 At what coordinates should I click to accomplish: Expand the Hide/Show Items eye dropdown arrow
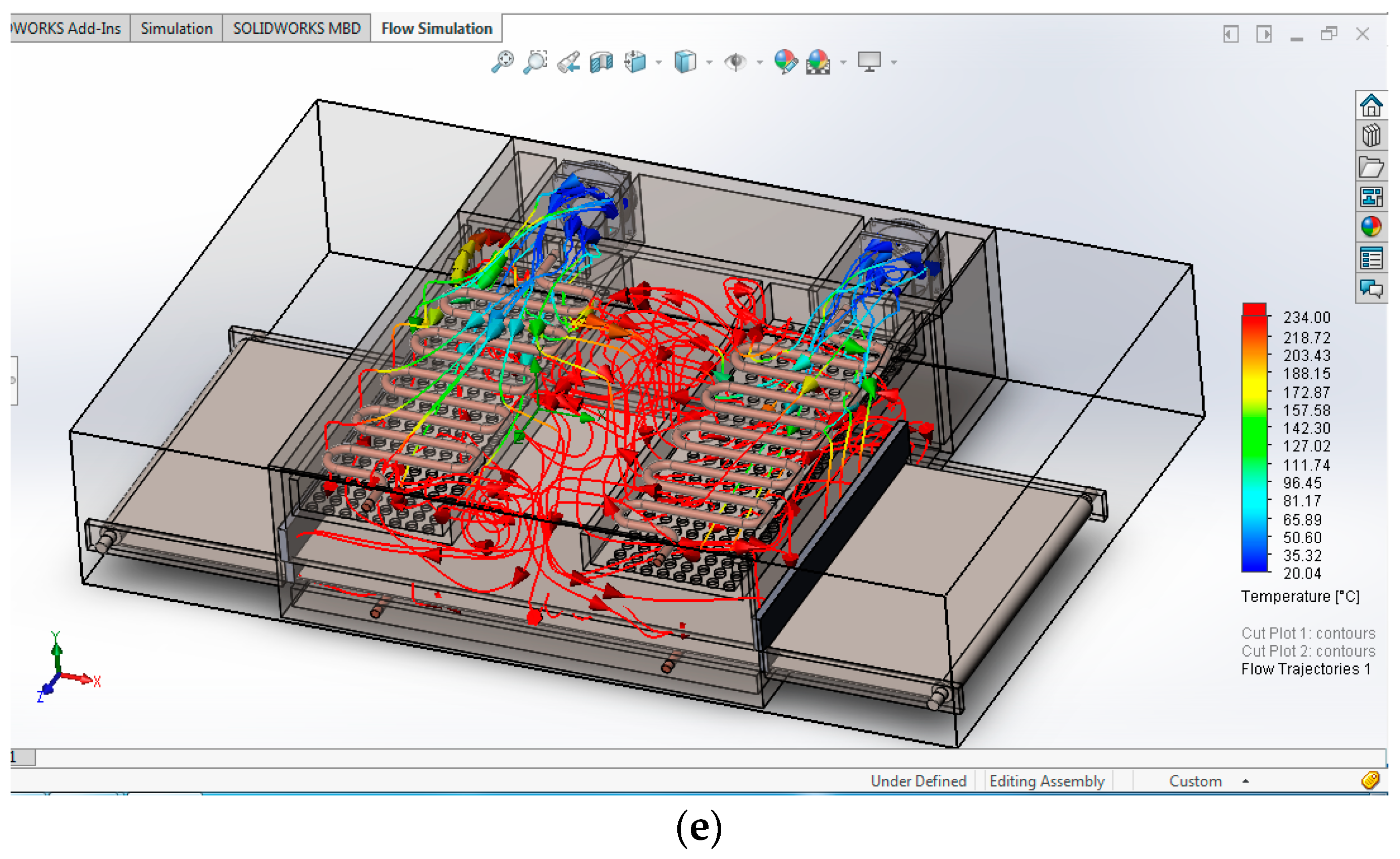760,63
